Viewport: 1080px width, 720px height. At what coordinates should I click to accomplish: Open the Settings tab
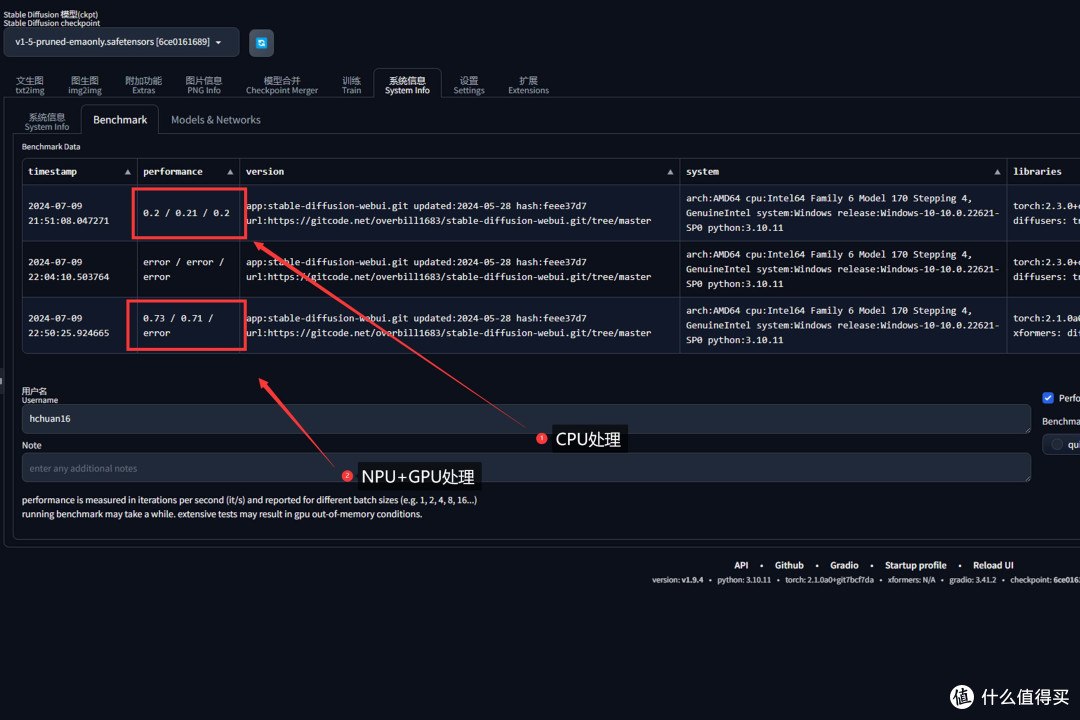click(469, 85)
